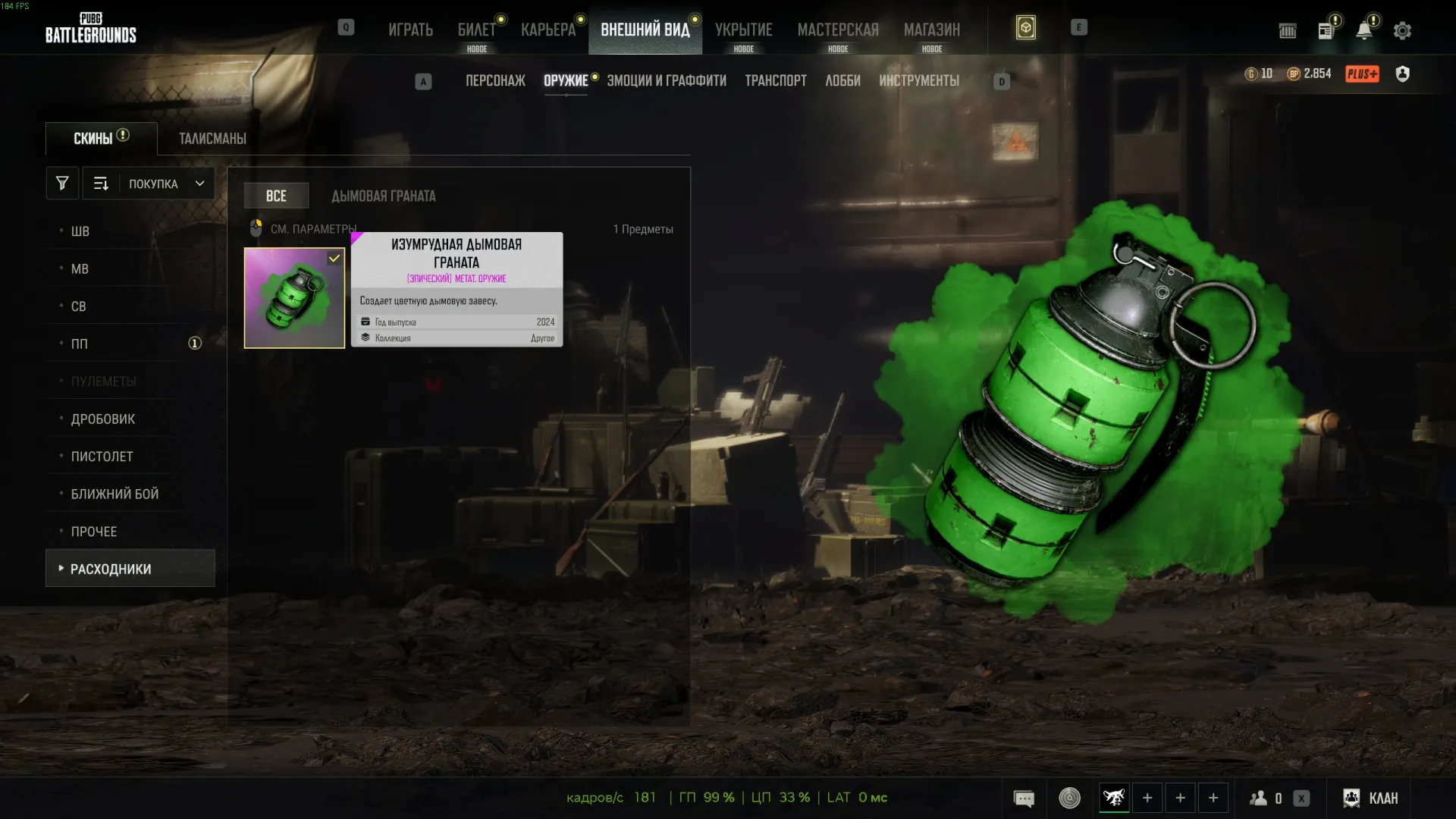
Task: Select the ДЫМОВАЯ ГРАНАТА filter tab
Action: click(x=383, y=196)
